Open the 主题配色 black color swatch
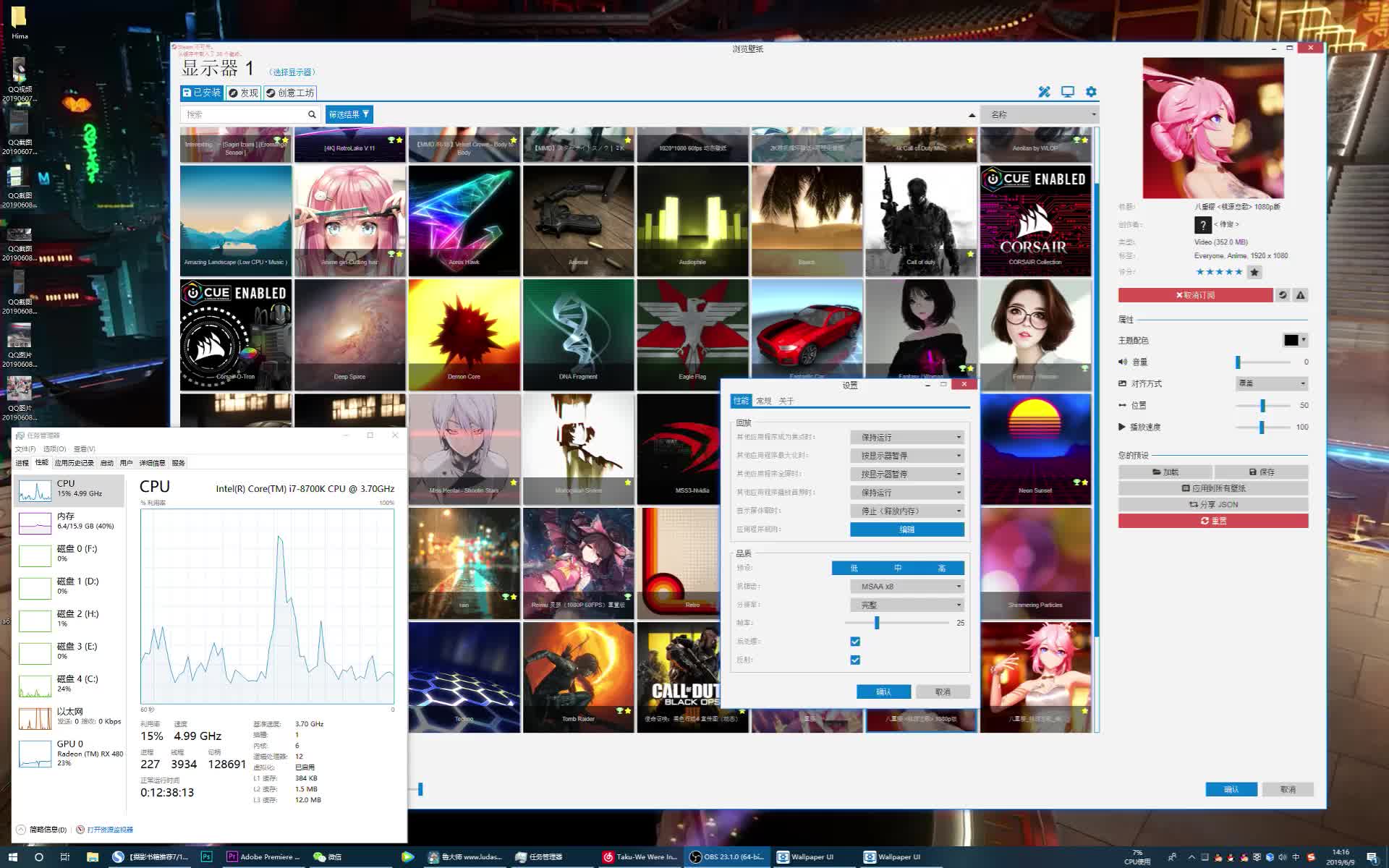Image resolution: width=1389 pixels, height=868 pixels. 1293,340
